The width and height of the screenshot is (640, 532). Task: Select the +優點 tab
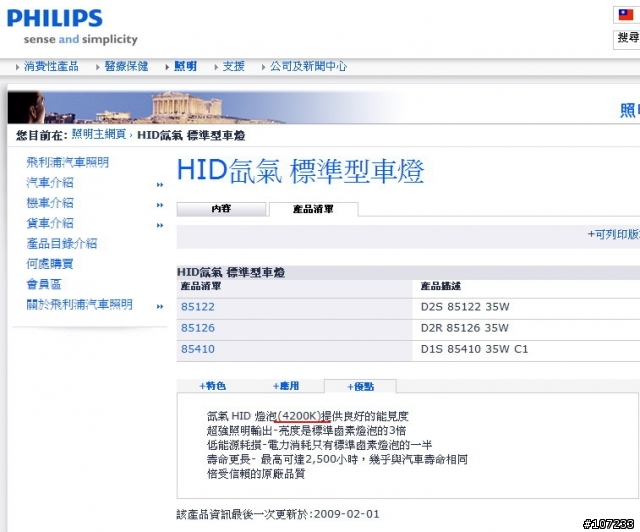pyautogui.click(x=360, y=386)
